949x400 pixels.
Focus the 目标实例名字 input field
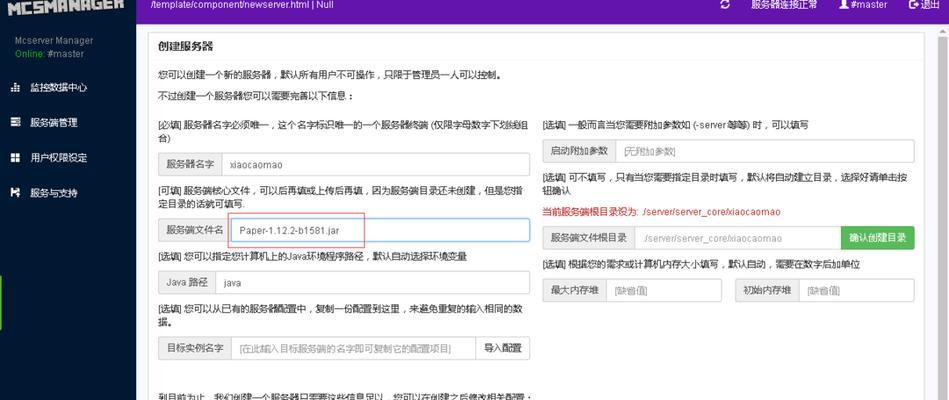(x=353, y=349)
